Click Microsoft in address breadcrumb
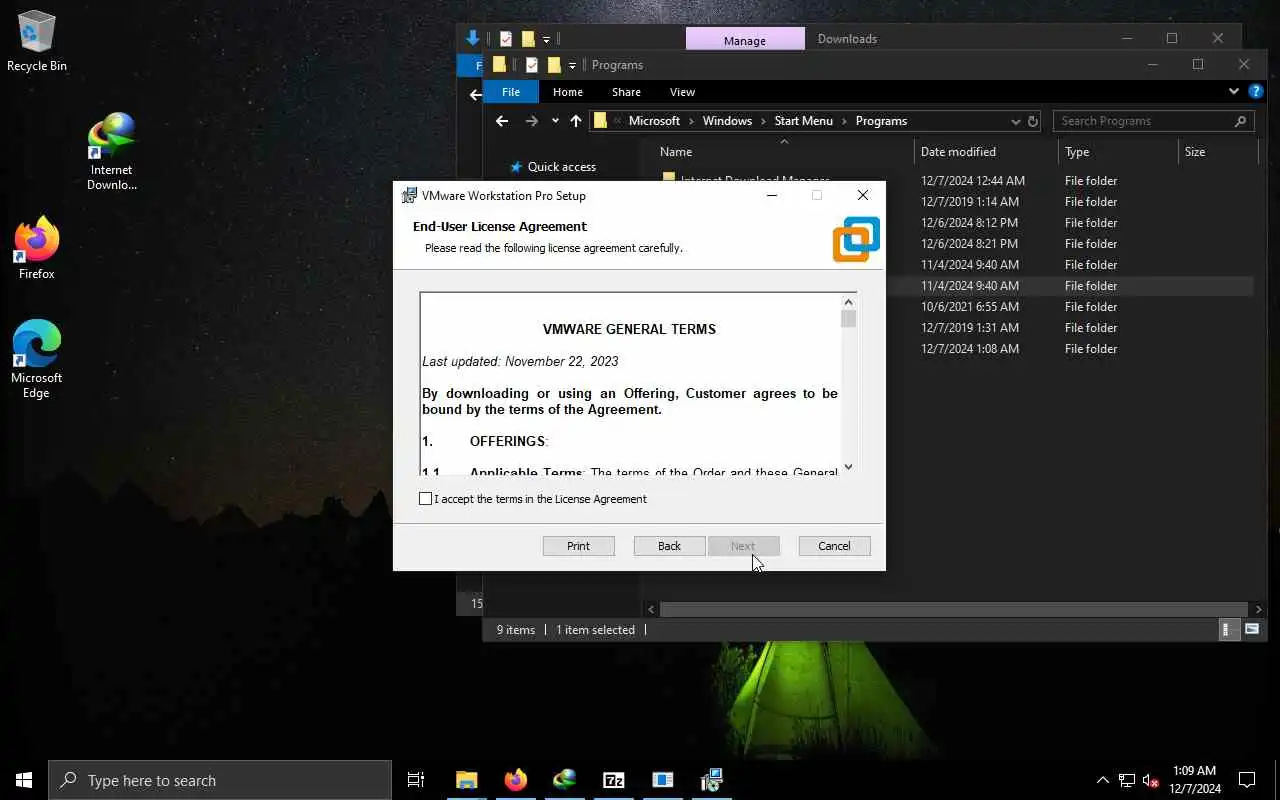Image resolution: width=1280 pixels, height=800 pixels. [654, 121]
